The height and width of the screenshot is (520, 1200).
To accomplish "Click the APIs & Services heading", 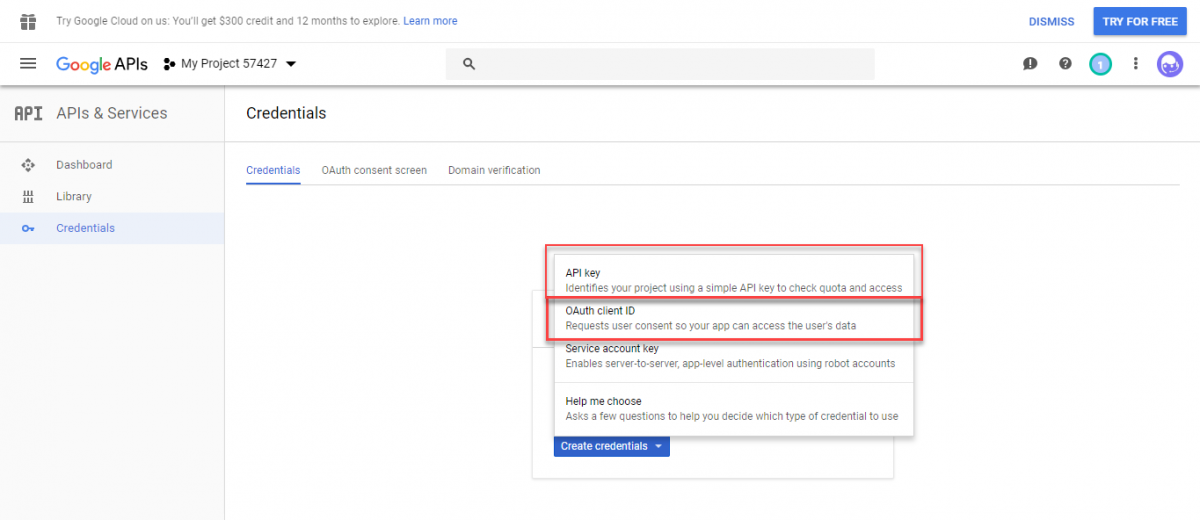I will (x=112, y=113).
